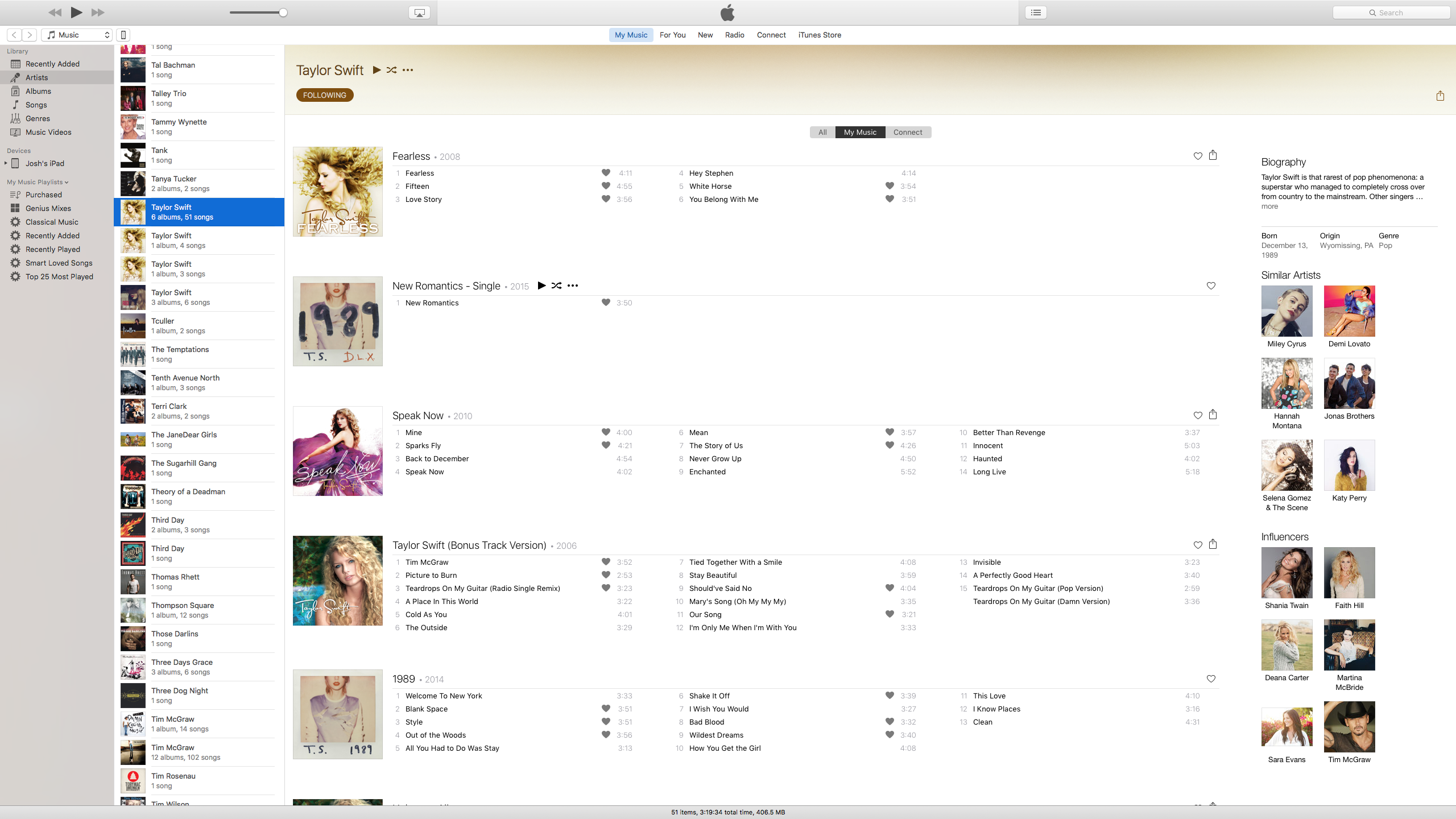The height and width of the screenshot is (819, 1456).
Task: Switch to the Radio tab
Action: pos(734,35)
